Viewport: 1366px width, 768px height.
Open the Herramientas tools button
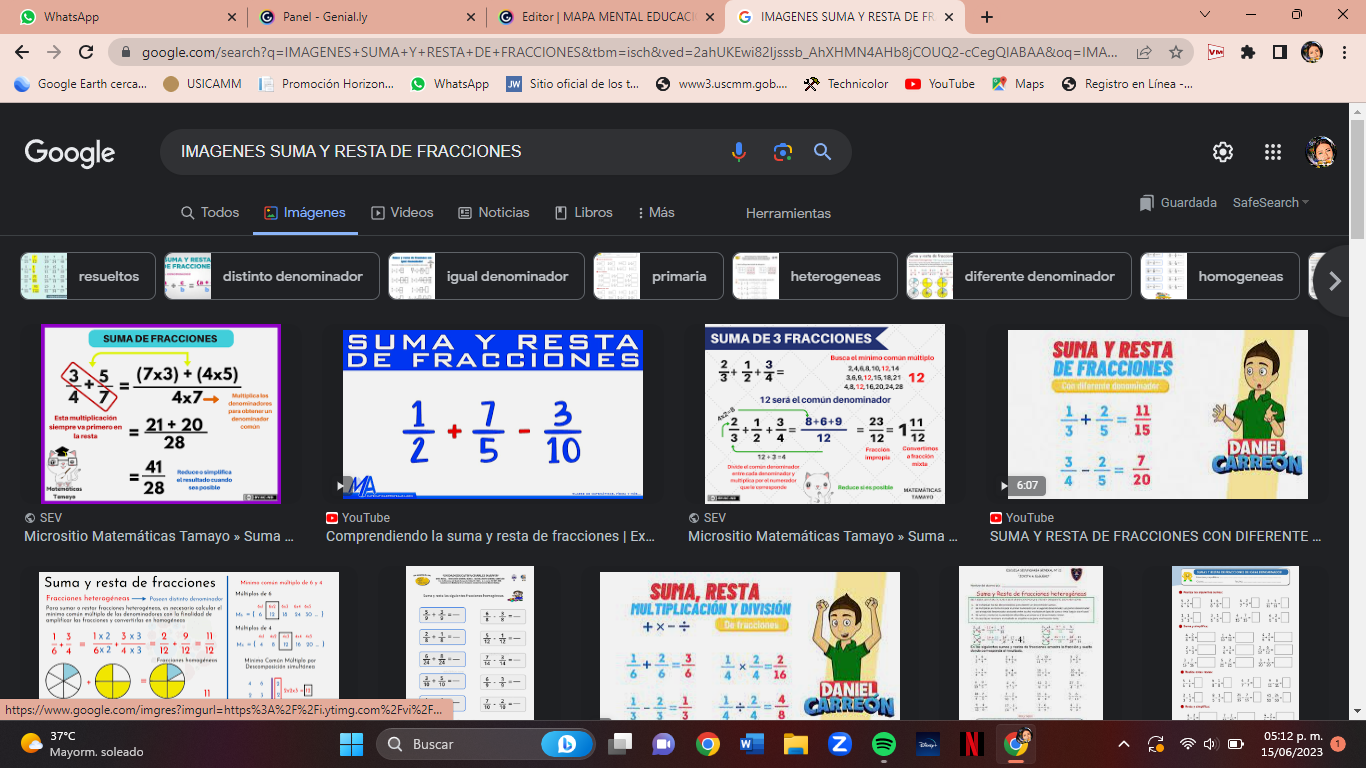coord(788,214)
